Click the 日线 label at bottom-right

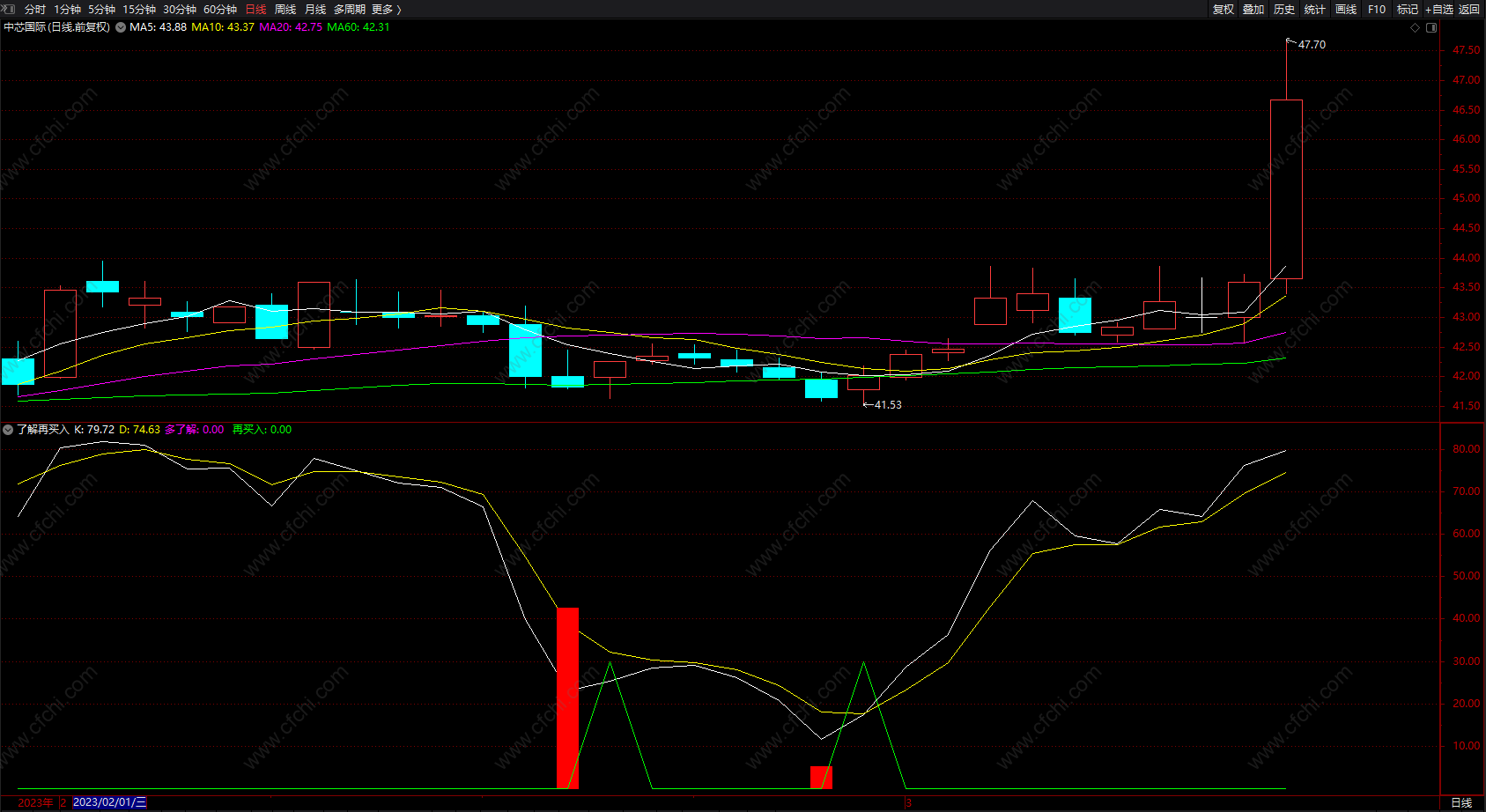tap(1461, 802)
